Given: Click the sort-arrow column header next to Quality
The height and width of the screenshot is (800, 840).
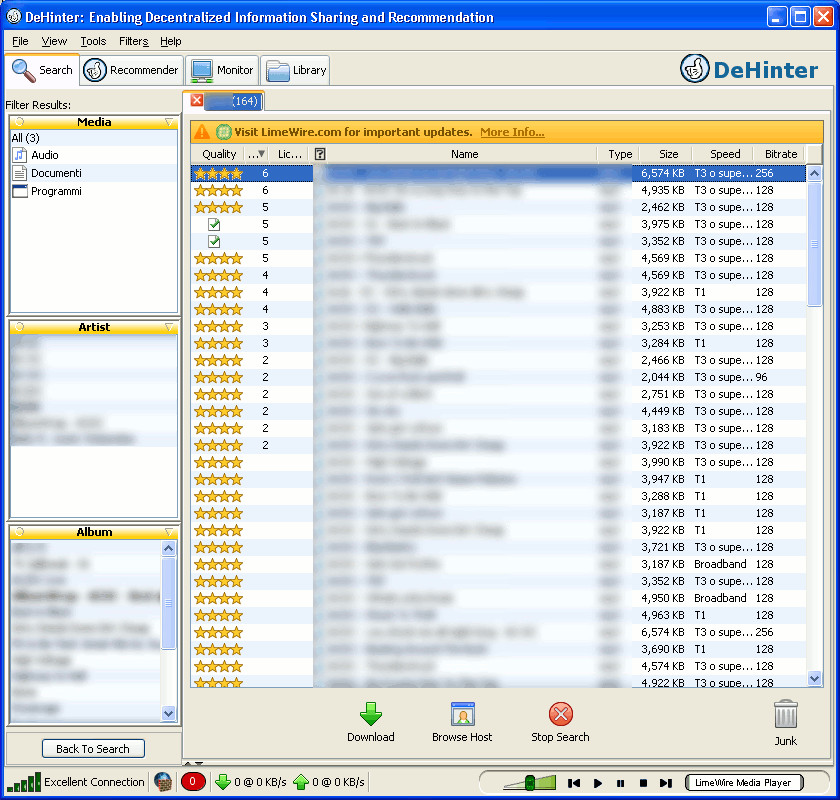Looking at the screenshot, I should (x=256, y=154).
